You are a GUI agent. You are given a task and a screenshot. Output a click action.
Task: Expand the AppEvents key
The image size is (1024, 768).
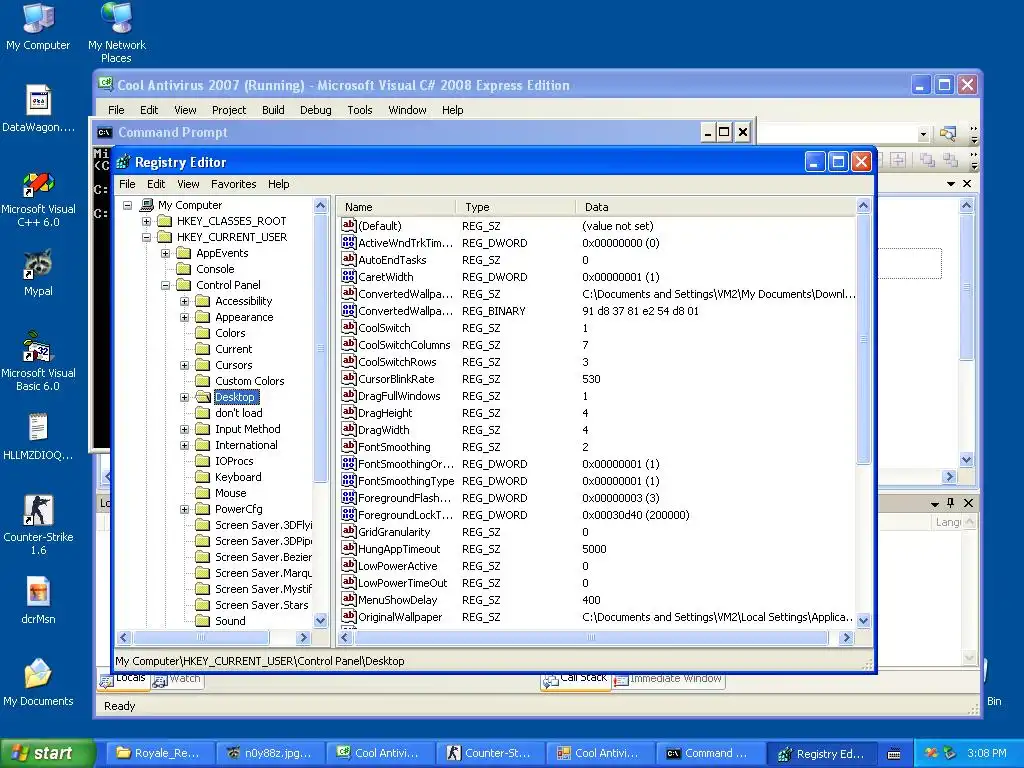pos(165,253)
